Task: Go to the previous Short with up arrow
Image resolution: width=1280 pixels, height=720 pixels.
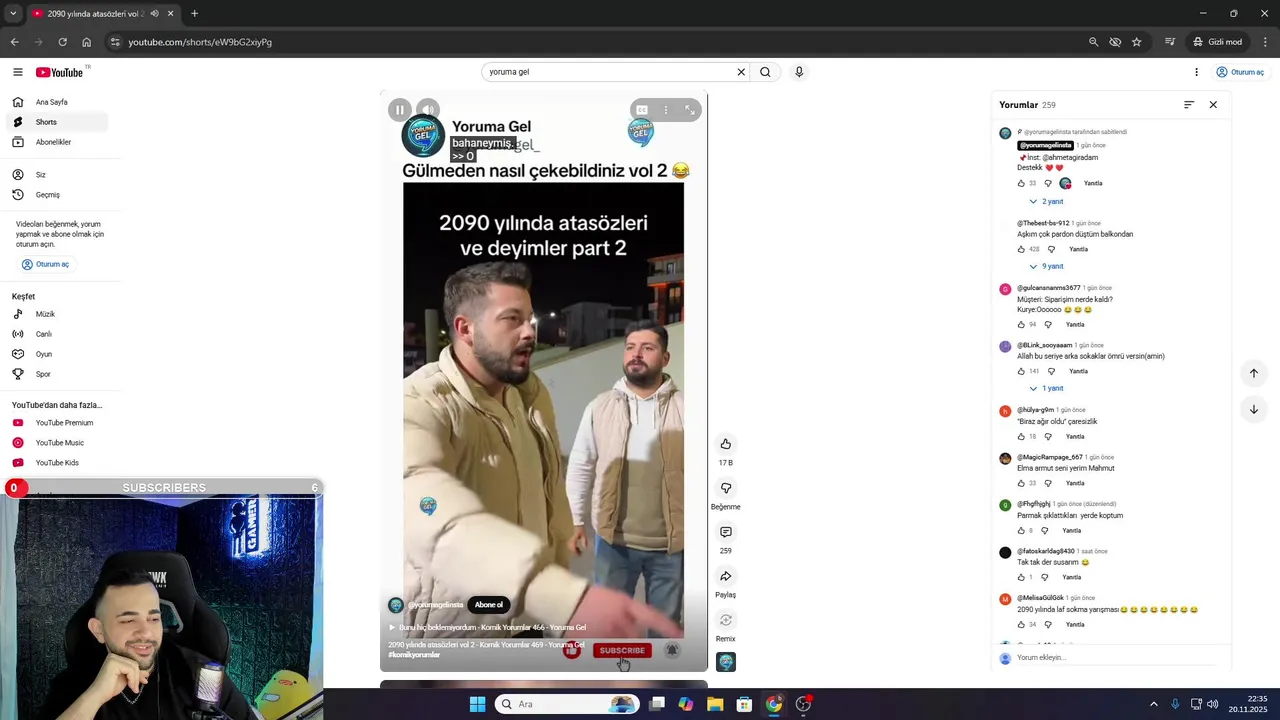Action: pos(1254,373)
